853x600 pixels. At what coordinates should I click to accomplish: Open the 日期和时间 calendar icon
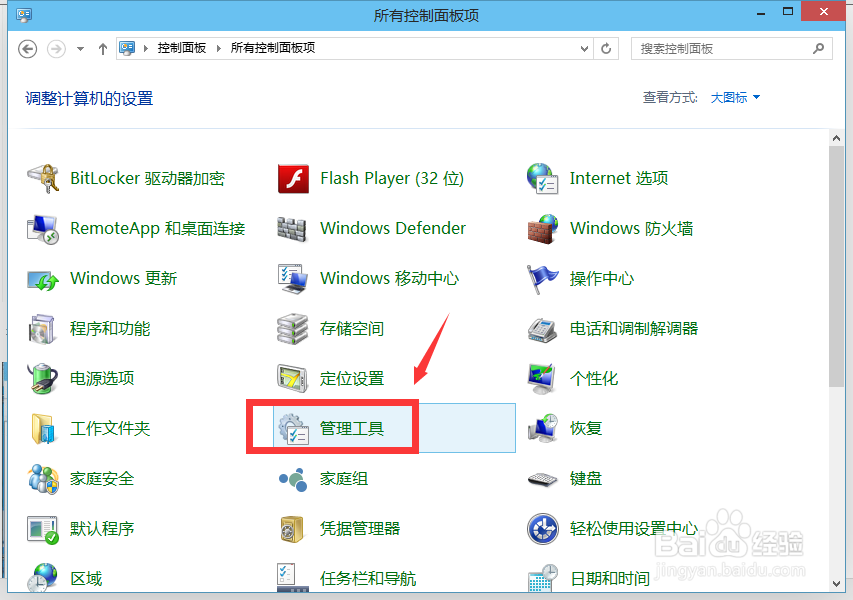click(x=543, y=578)
